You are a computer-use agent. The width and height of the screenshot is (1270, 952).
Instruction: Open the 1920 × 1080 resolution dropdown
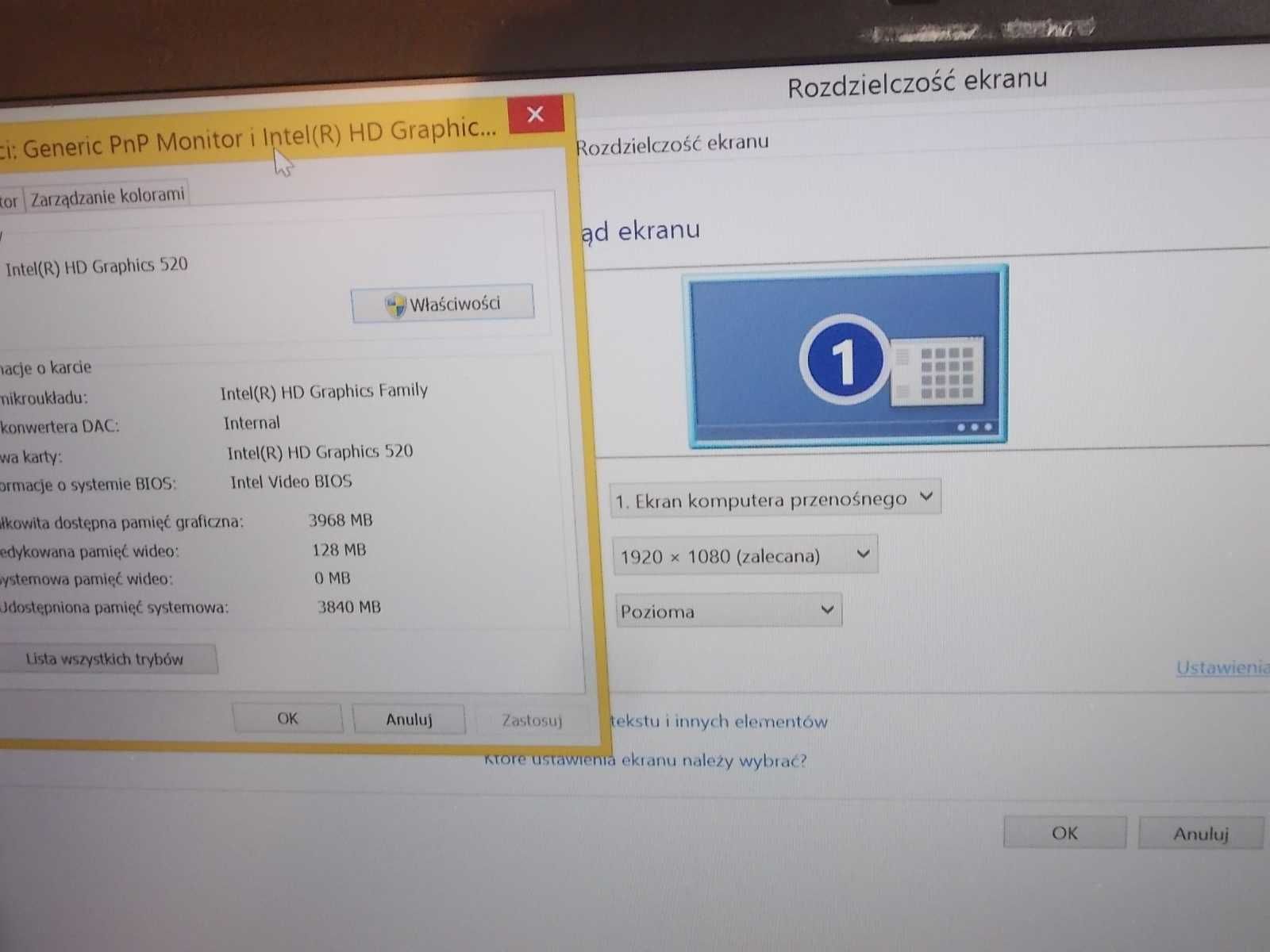pyautogui.click(x=745, y=555)
